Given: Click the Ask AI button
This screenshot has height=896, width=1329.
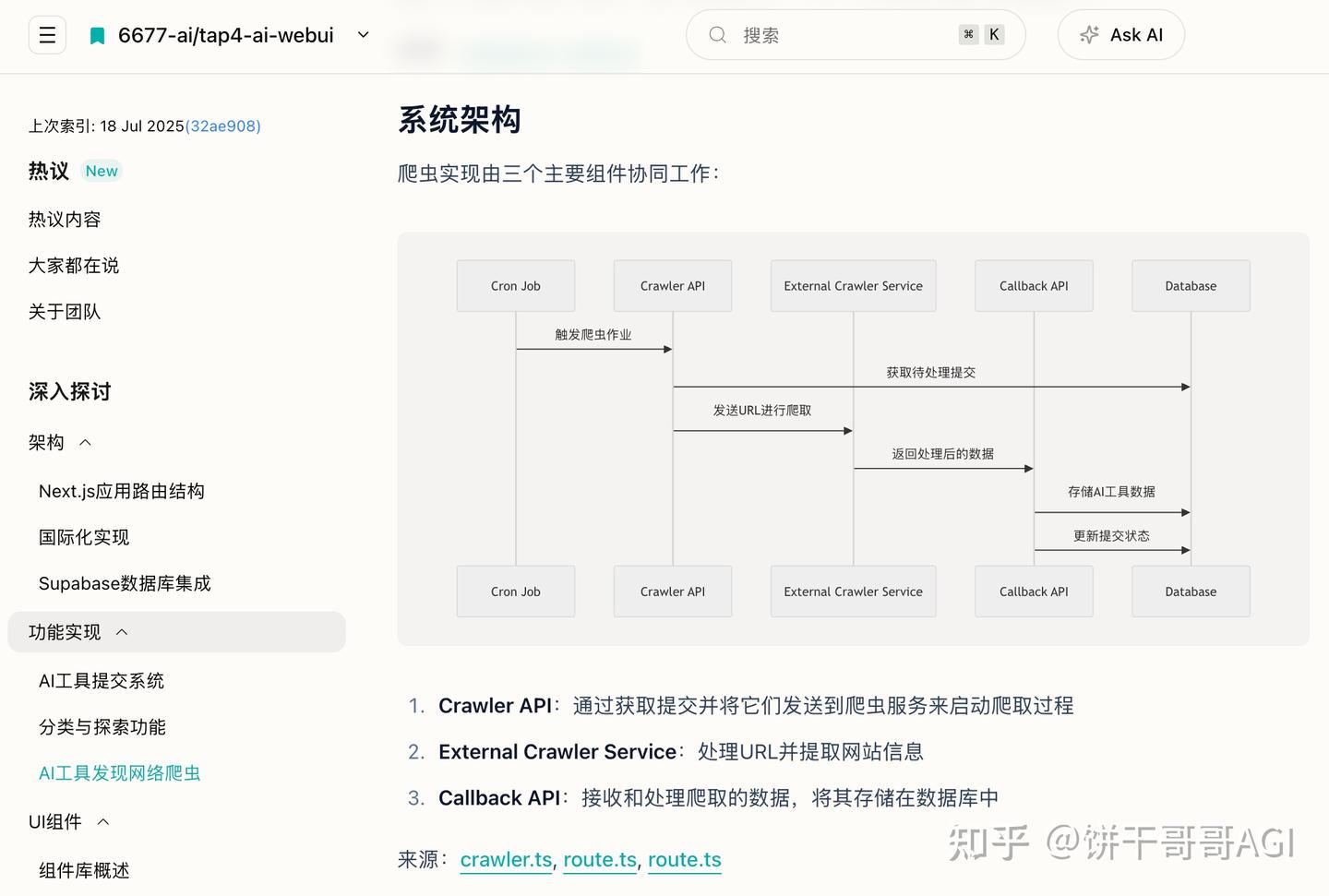Looking at the screenshot, I should point(1121,34).
